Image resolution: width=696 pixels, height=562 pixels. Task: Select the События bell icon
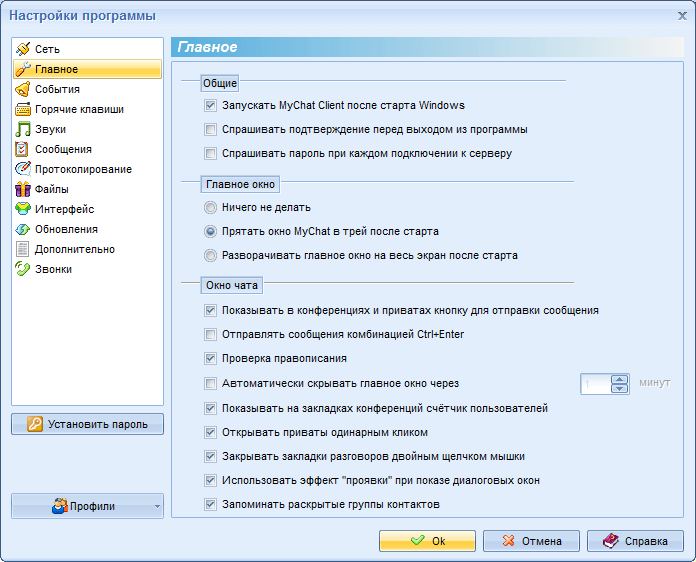[x=23, y=89]
